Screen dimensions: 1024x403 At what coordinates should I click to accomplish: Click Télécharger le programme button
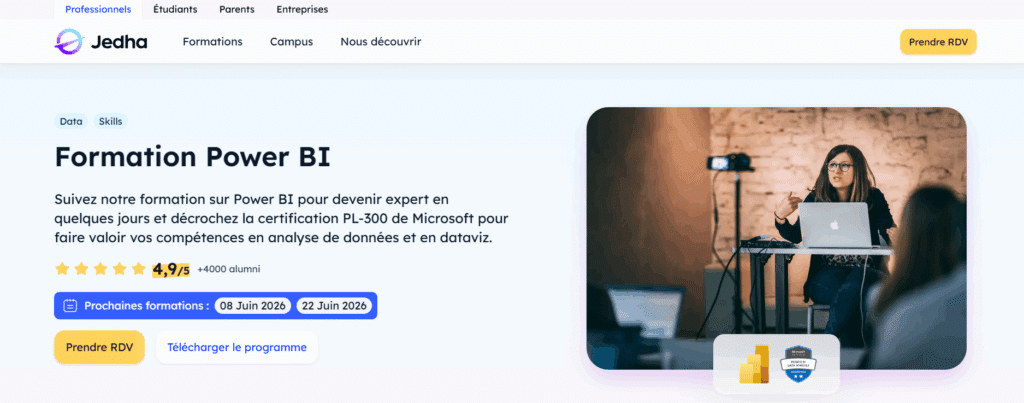click(237, 347)
